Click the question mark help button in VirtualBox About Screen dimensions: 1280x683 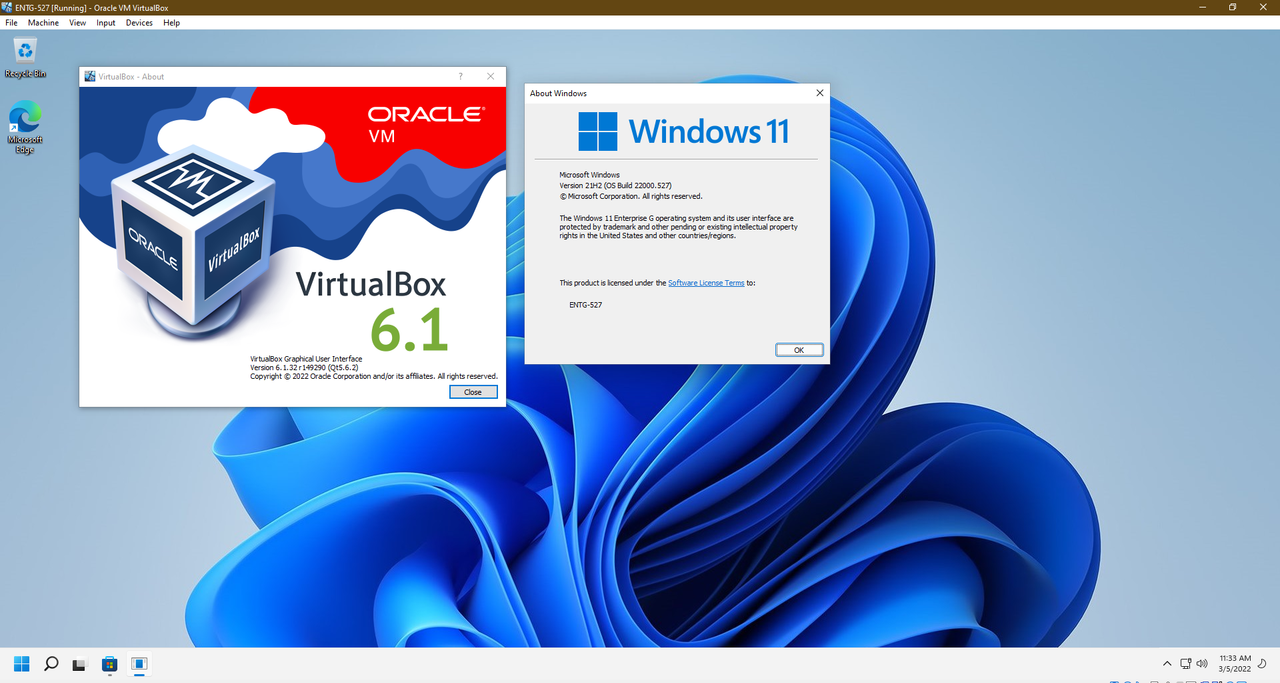pyautogui.click(x=460, y=76)
